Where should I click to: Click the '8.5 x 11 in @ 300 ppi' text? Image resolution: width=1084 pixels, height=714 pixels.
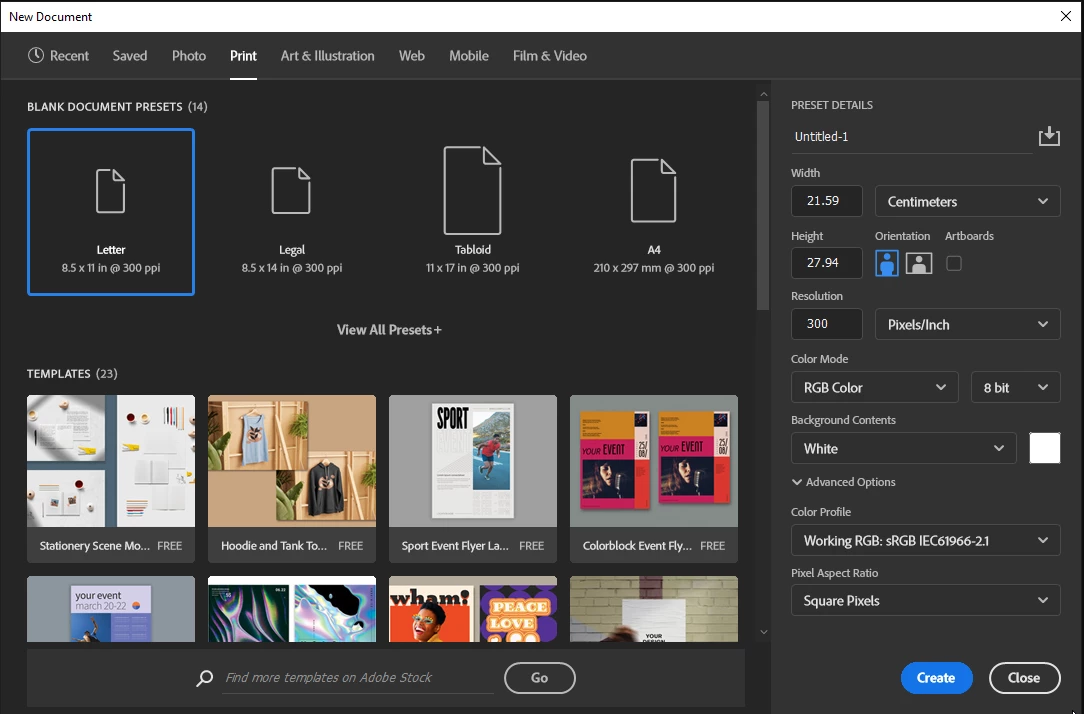[111, 268]
